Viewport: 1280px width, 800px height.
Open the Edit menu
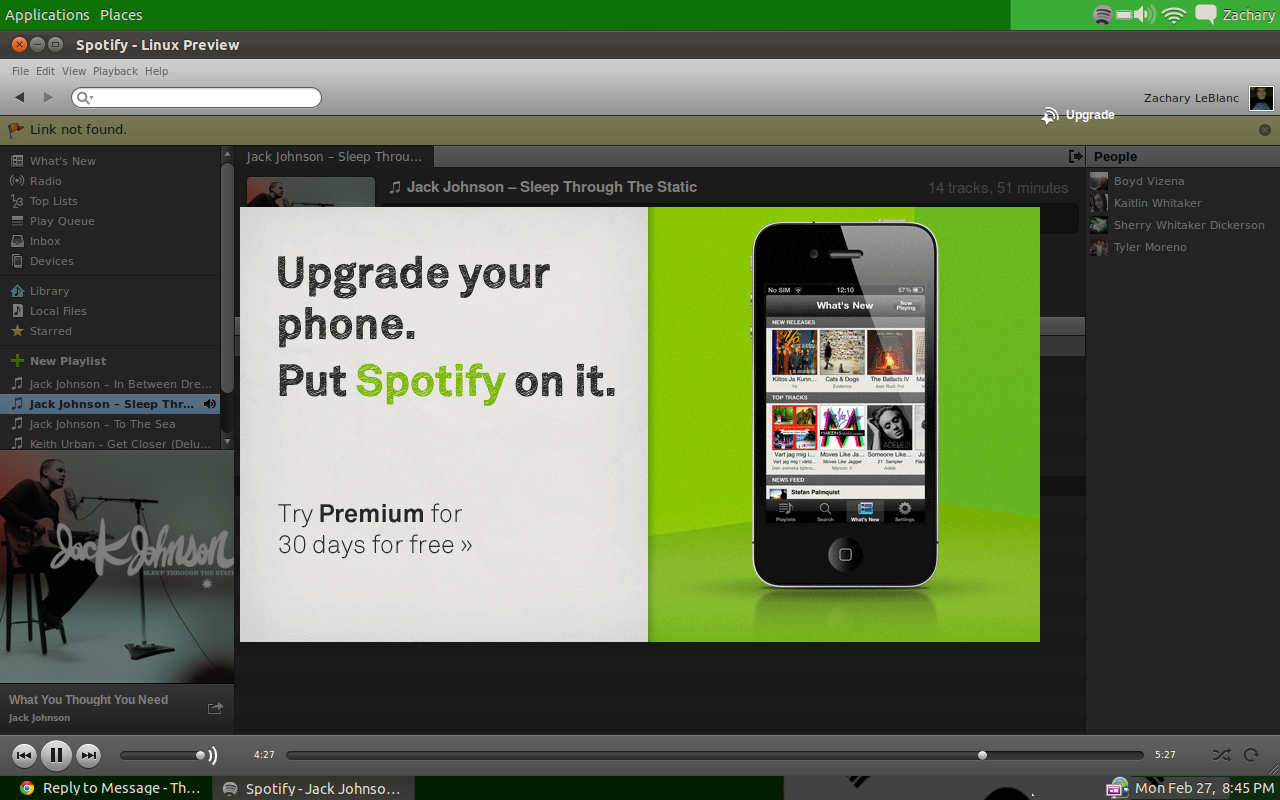45,71
